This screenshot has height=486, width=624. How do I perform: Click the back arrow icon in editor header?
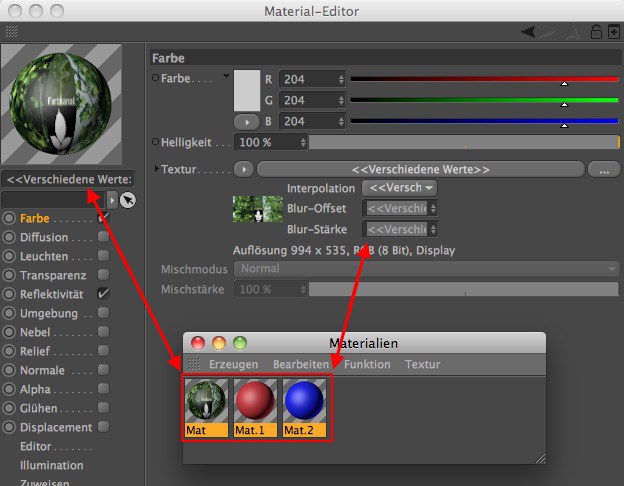530,32
